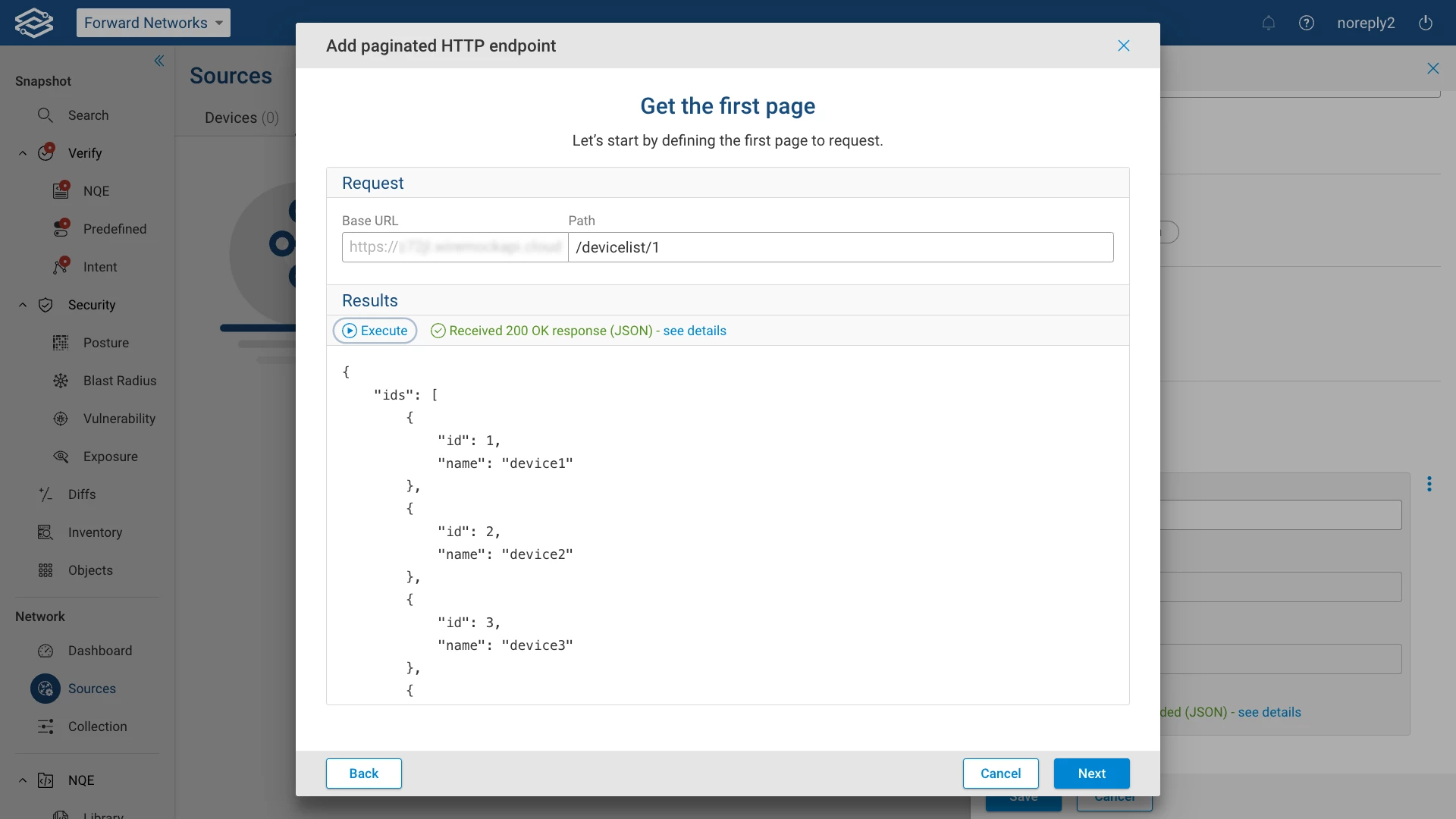This screenshot has width=1456, height=819.
Task: Open Vulnerability in Security section
Action: [119, 419]
